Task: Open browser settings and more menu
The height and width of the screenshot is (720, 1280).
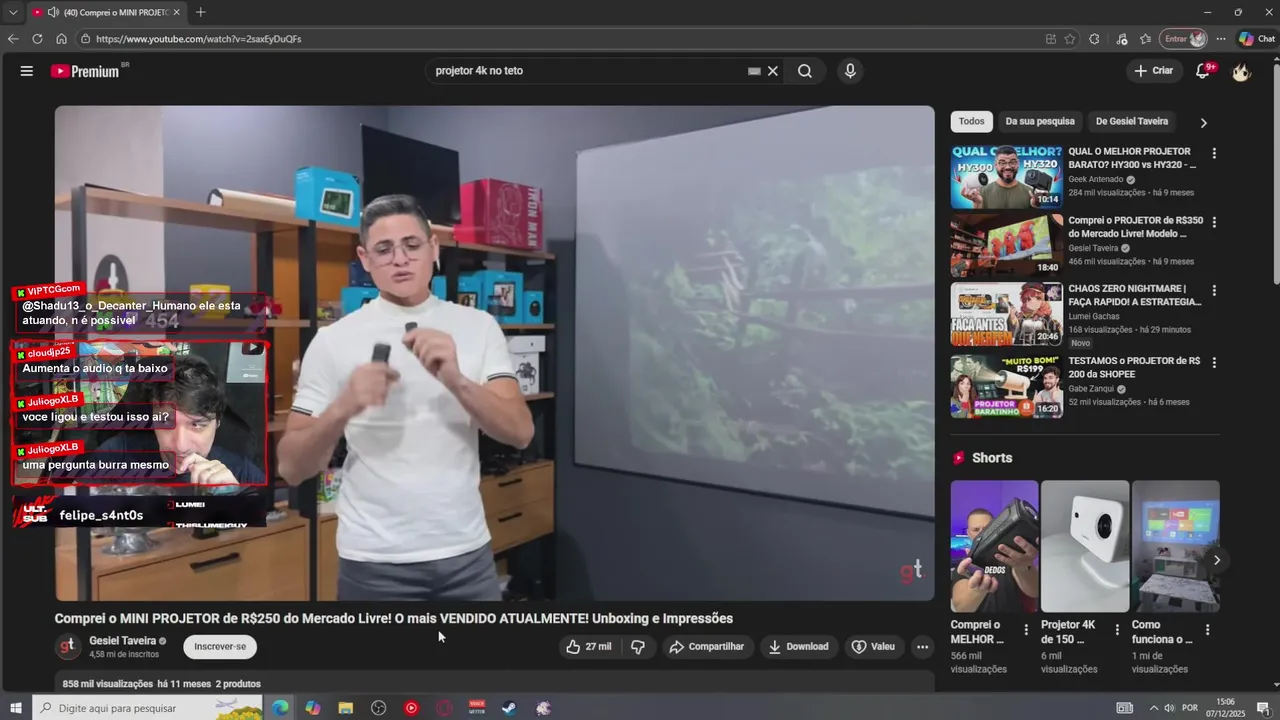Action: click(1220, 39)
